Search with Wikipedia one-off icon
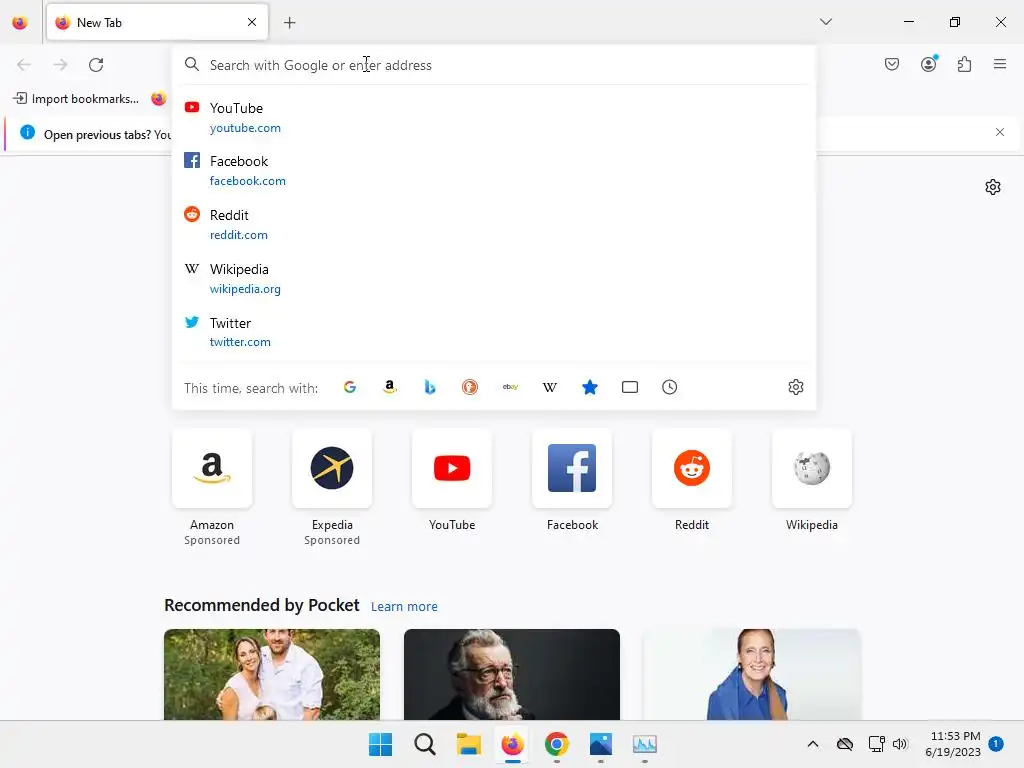The width and height of the screenshot is (1024, 768). (550, 387)
